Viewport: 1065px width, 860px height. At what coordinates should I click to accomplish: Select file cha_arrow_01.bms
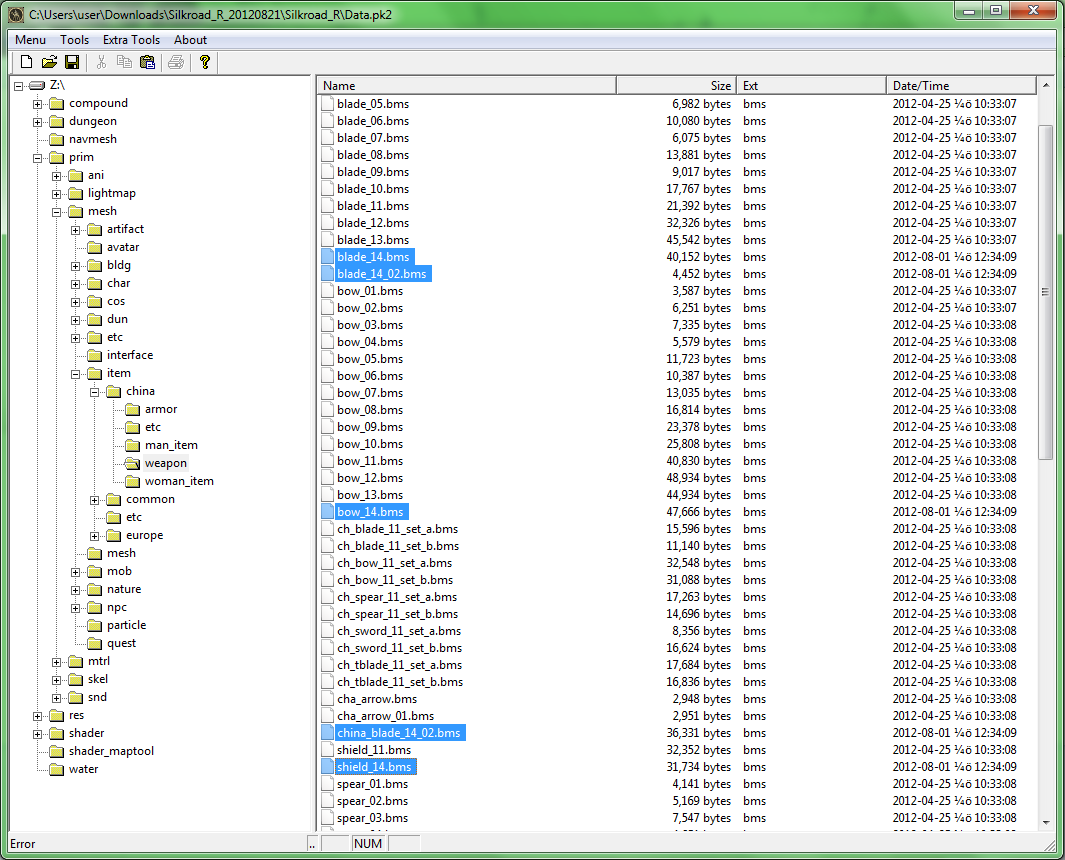(385, 716)
